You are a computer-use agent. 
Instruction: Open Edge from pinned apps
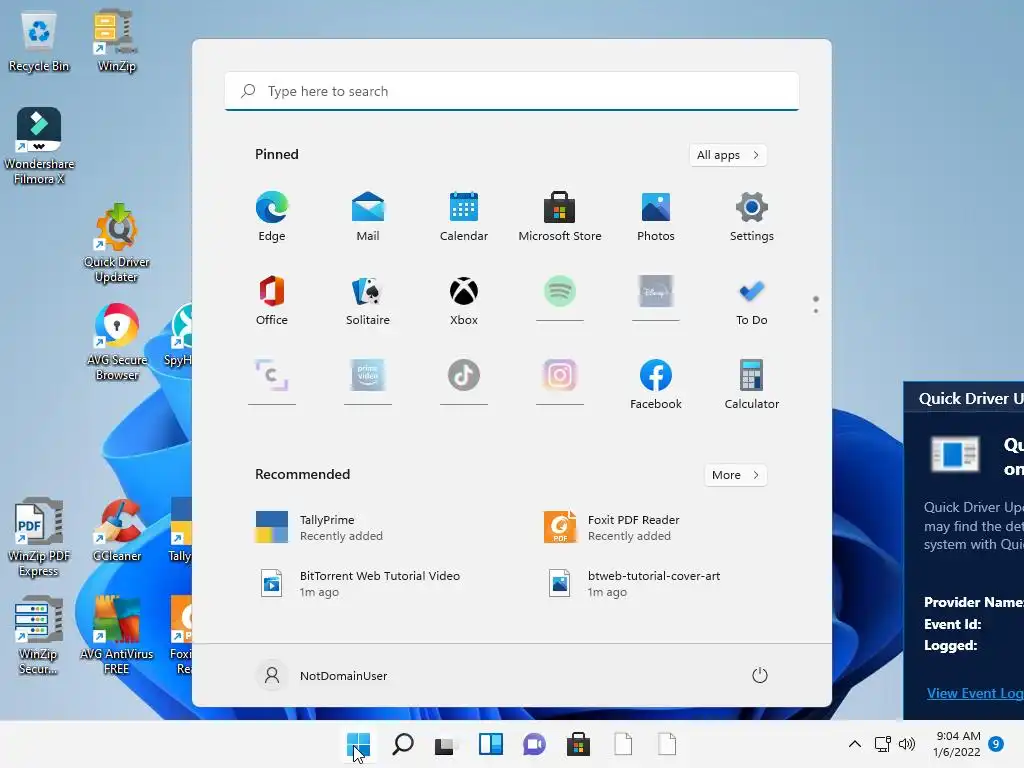272,216
